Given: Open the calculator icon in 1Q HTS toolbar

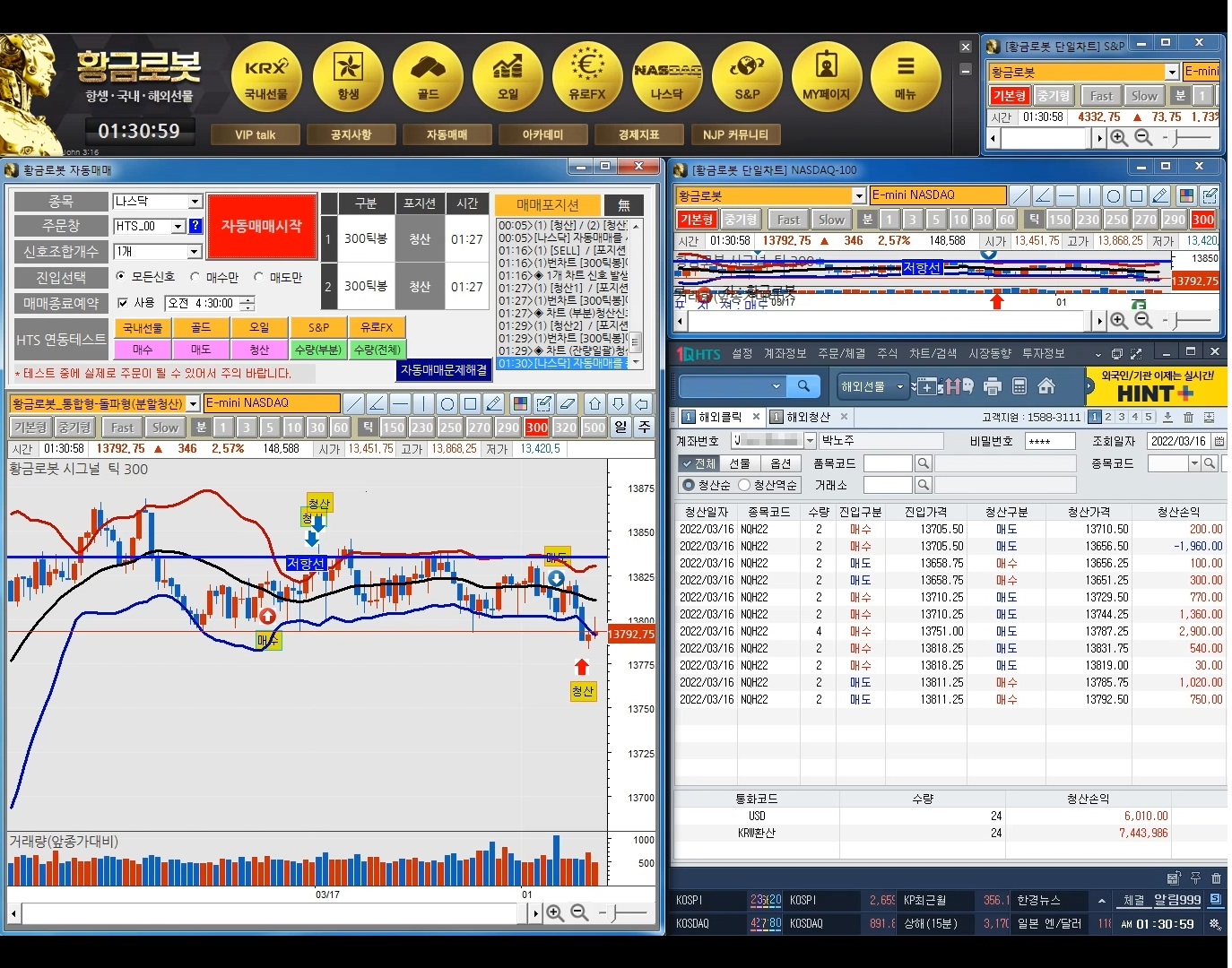Looking at the screenshot, I should tap(1019, 386).
